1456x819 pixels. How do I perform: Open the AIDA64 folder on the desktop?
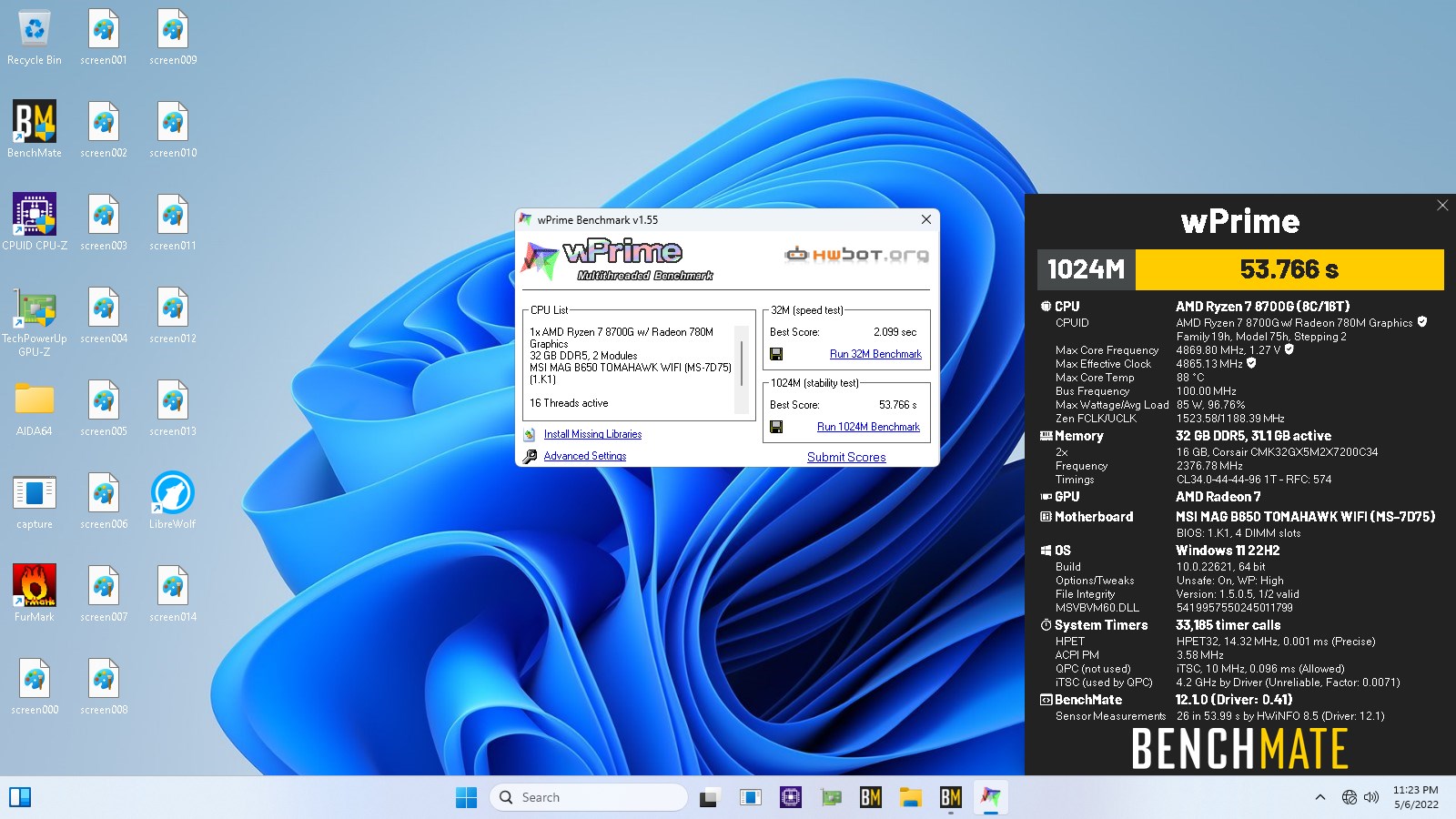(35, 409)
